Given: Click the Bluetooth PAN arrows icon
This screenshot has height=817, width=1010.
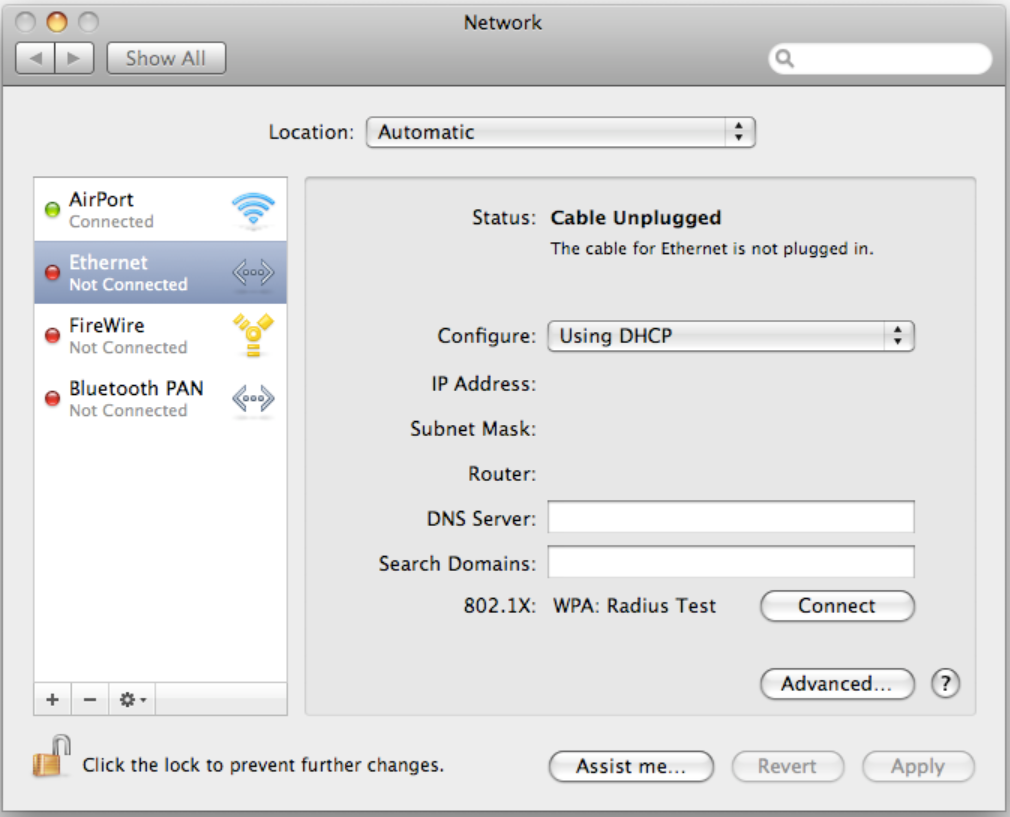Looking at the screenshot, I should tap(252, 399).
